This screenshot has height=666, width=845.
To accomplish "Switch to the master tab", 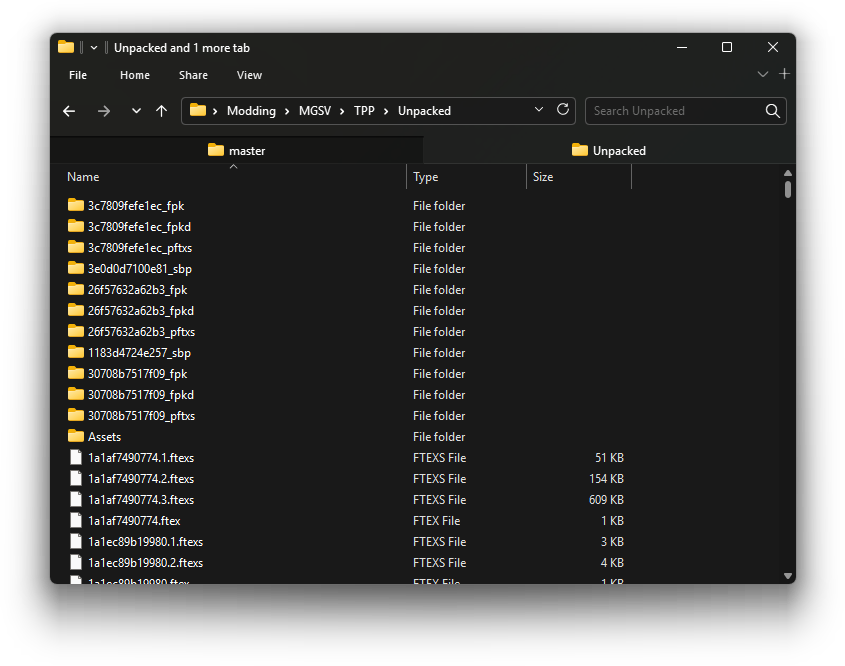I will [237, 150].
